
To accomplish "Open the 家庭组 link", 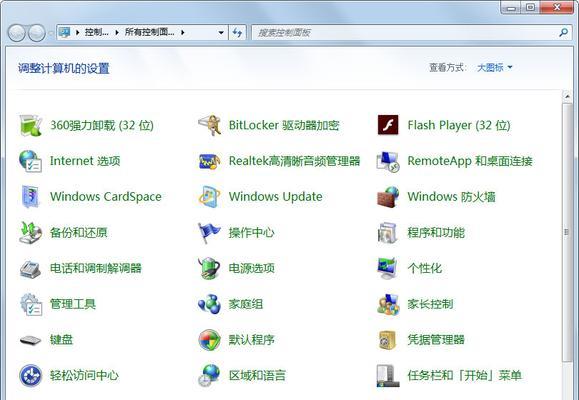I will (246, 304).
